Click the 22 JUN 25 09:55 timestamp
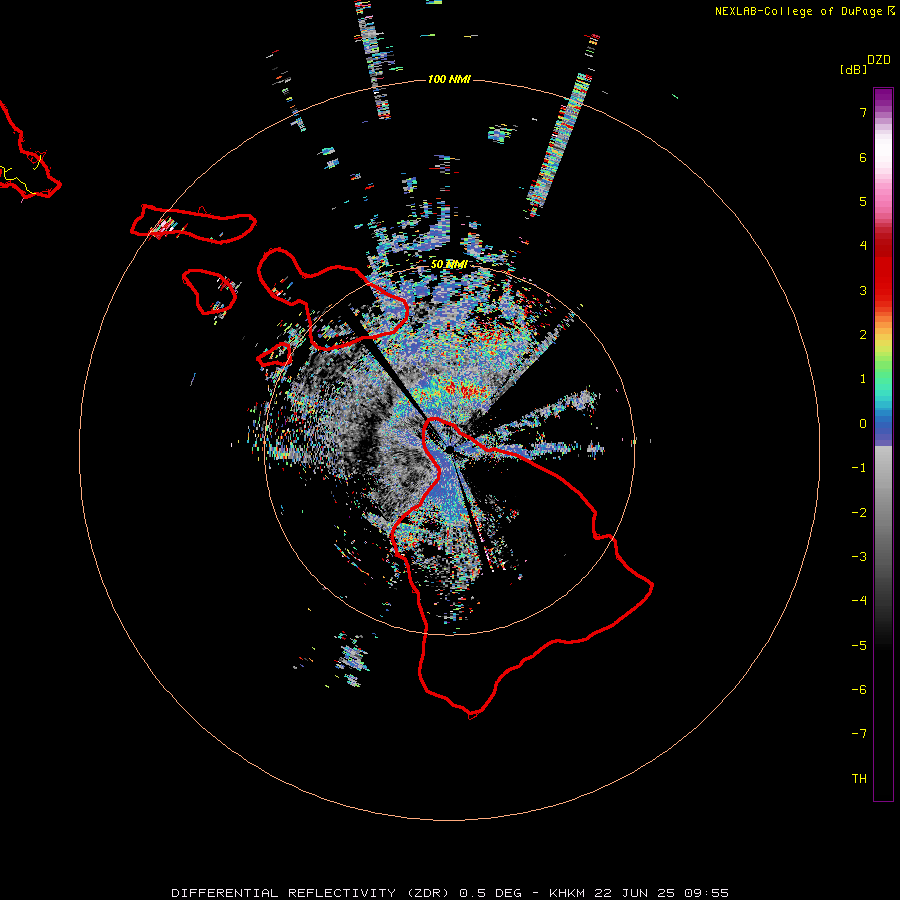Viewport: 900px width, 900px height. click(661, 893)
